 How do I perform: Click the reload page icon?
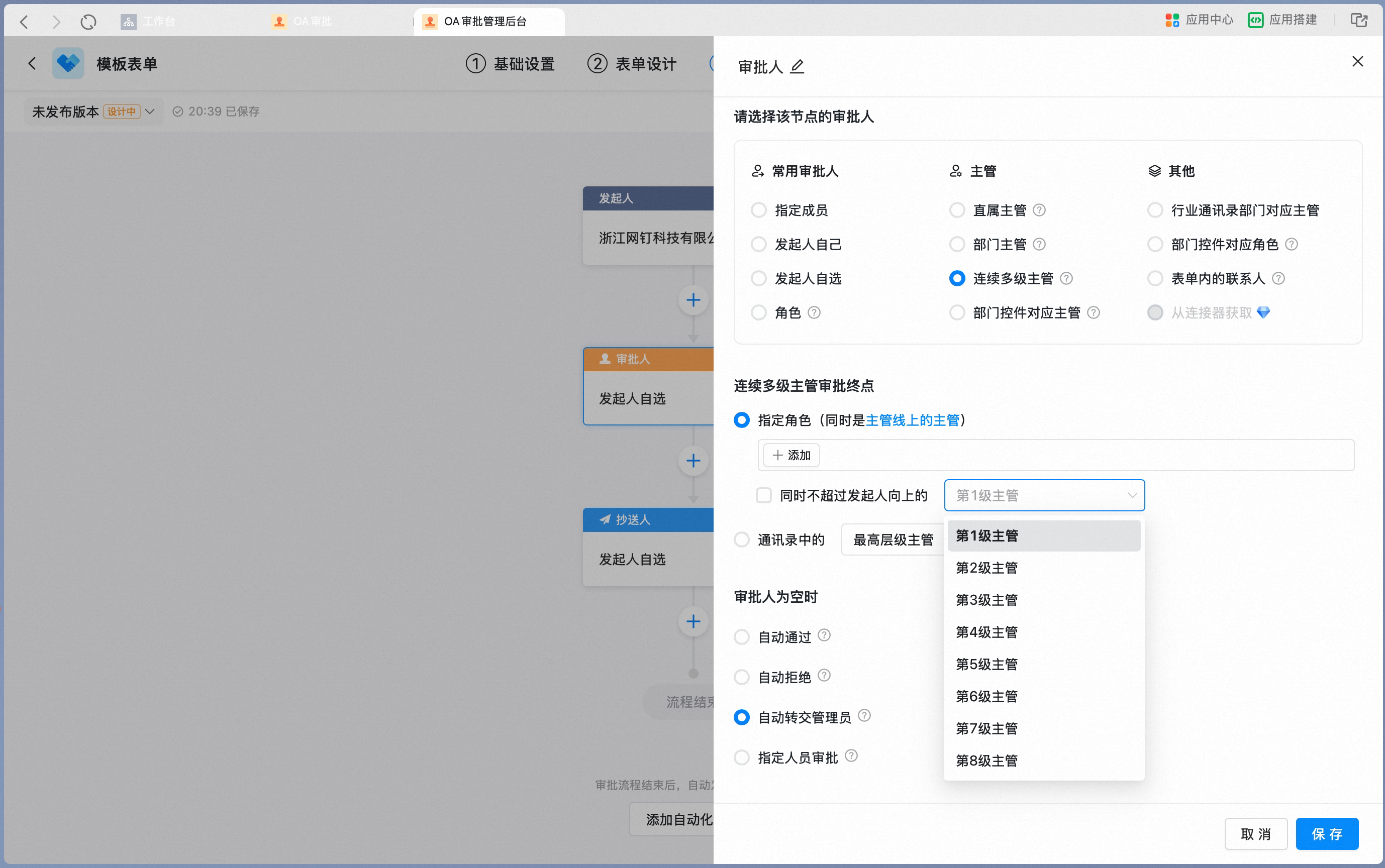tap(88, 22)
